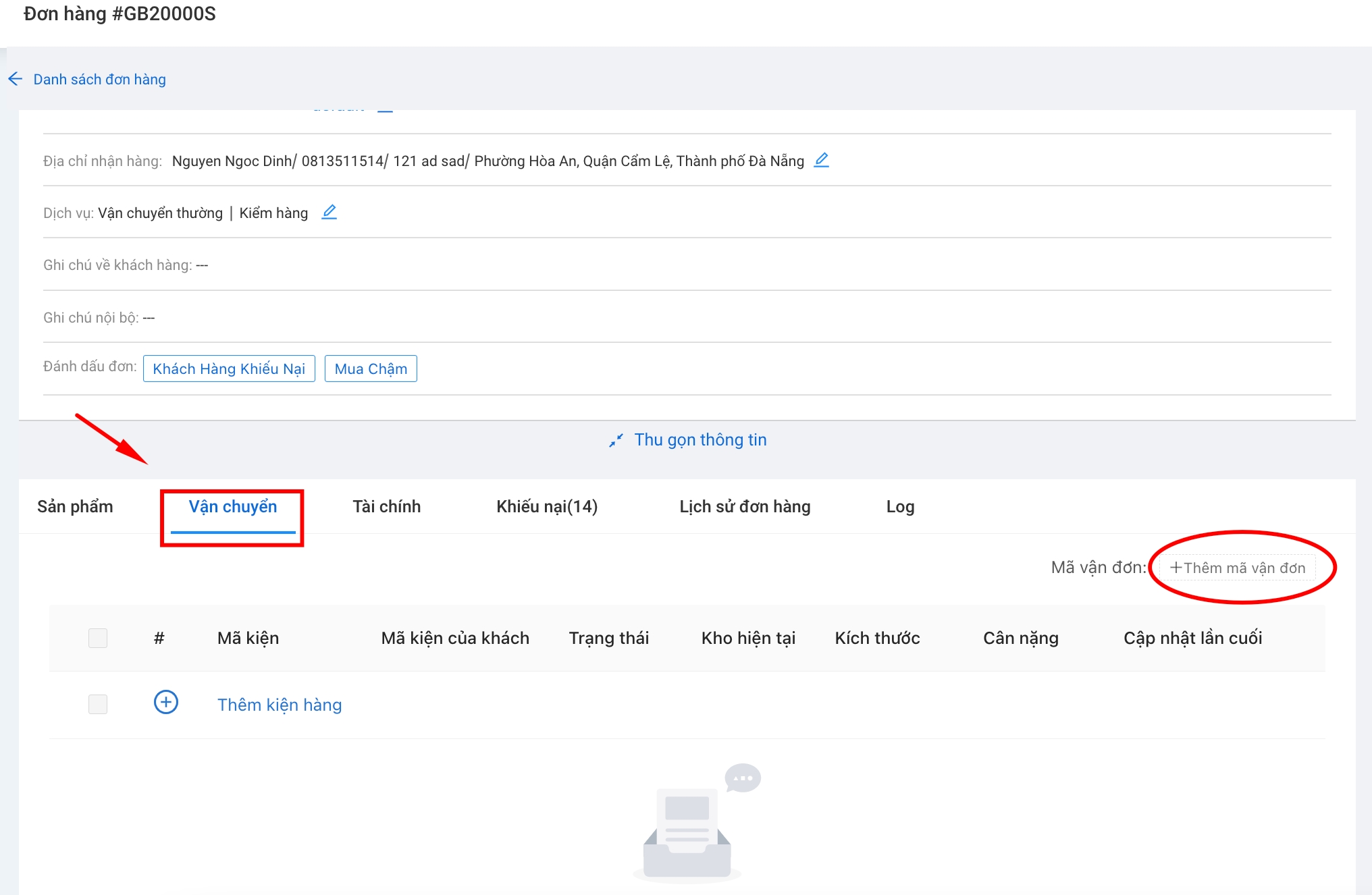Open the Log tab
This screenshot has height=895, width=1372.
[x=899, y=507]
